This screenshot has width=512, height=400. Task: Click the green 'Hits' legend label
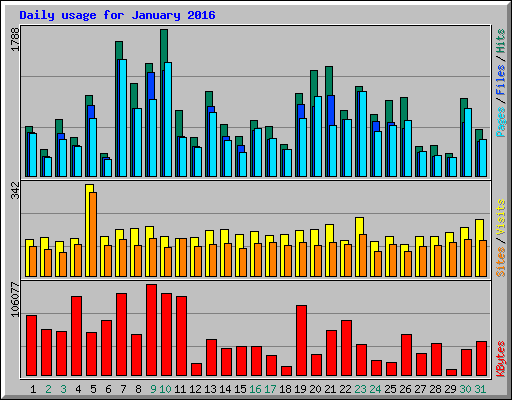[x=501, y=41]
